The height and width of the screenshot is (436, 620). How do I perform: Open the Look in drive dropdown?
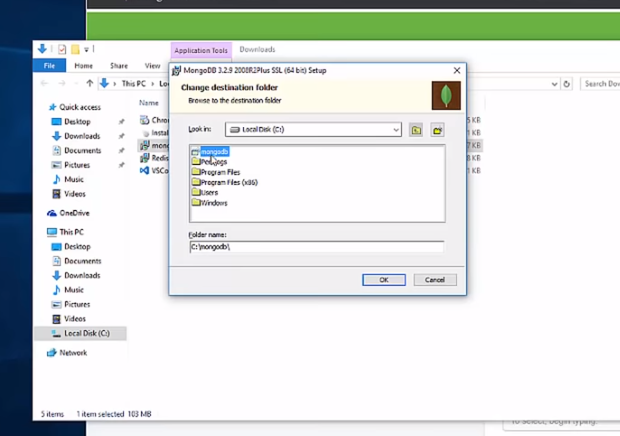pyautogui.click(x=396, y=130)
